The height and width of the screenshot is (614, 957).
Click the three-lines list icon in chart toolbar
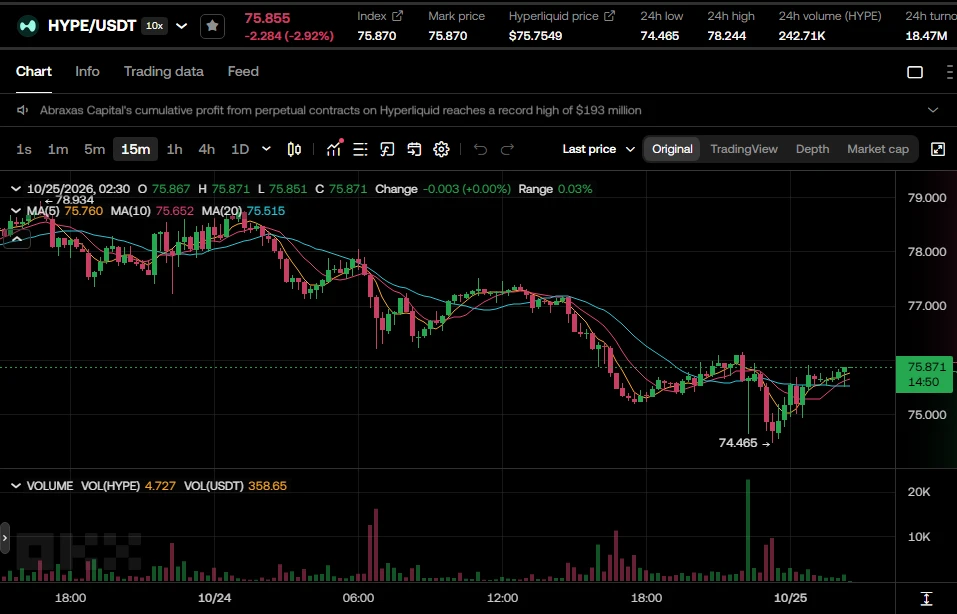tap(360, 149)
